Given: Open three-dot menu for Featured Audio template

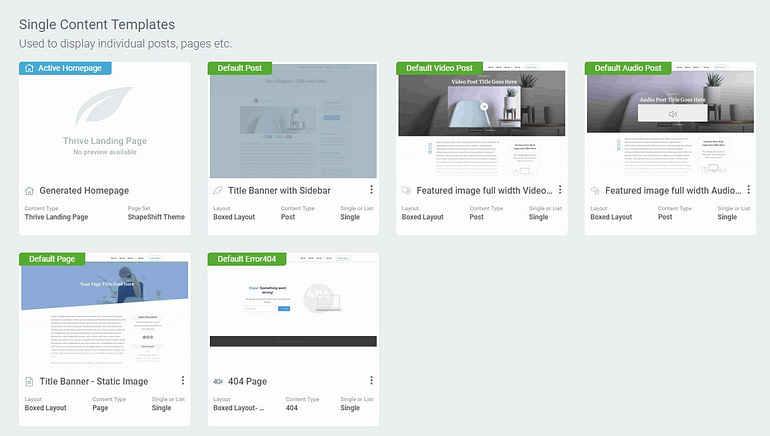Looking at the screenshot, I should click(748, 190).
